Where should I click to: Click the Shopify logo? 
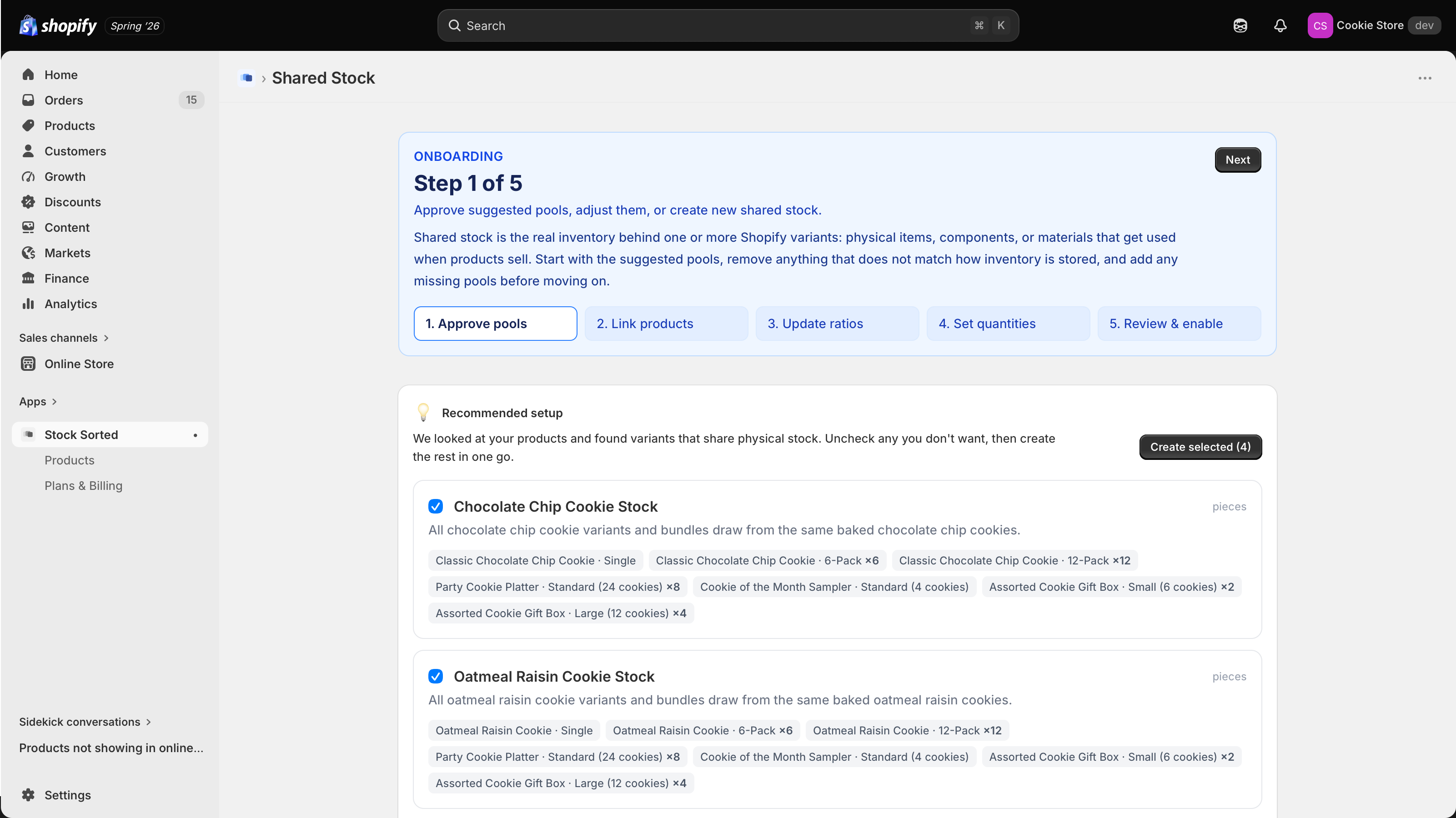(58, 25)
